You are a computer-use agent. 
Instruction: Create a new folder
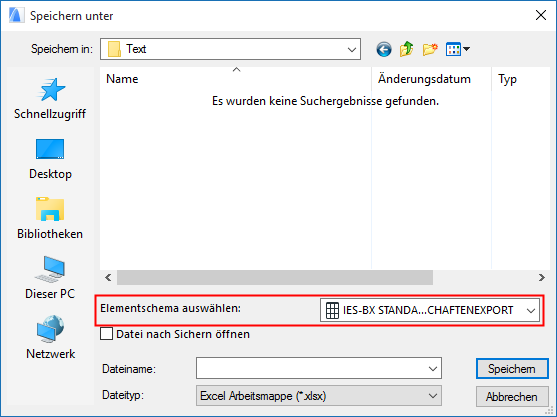click(x=430, y=49)
